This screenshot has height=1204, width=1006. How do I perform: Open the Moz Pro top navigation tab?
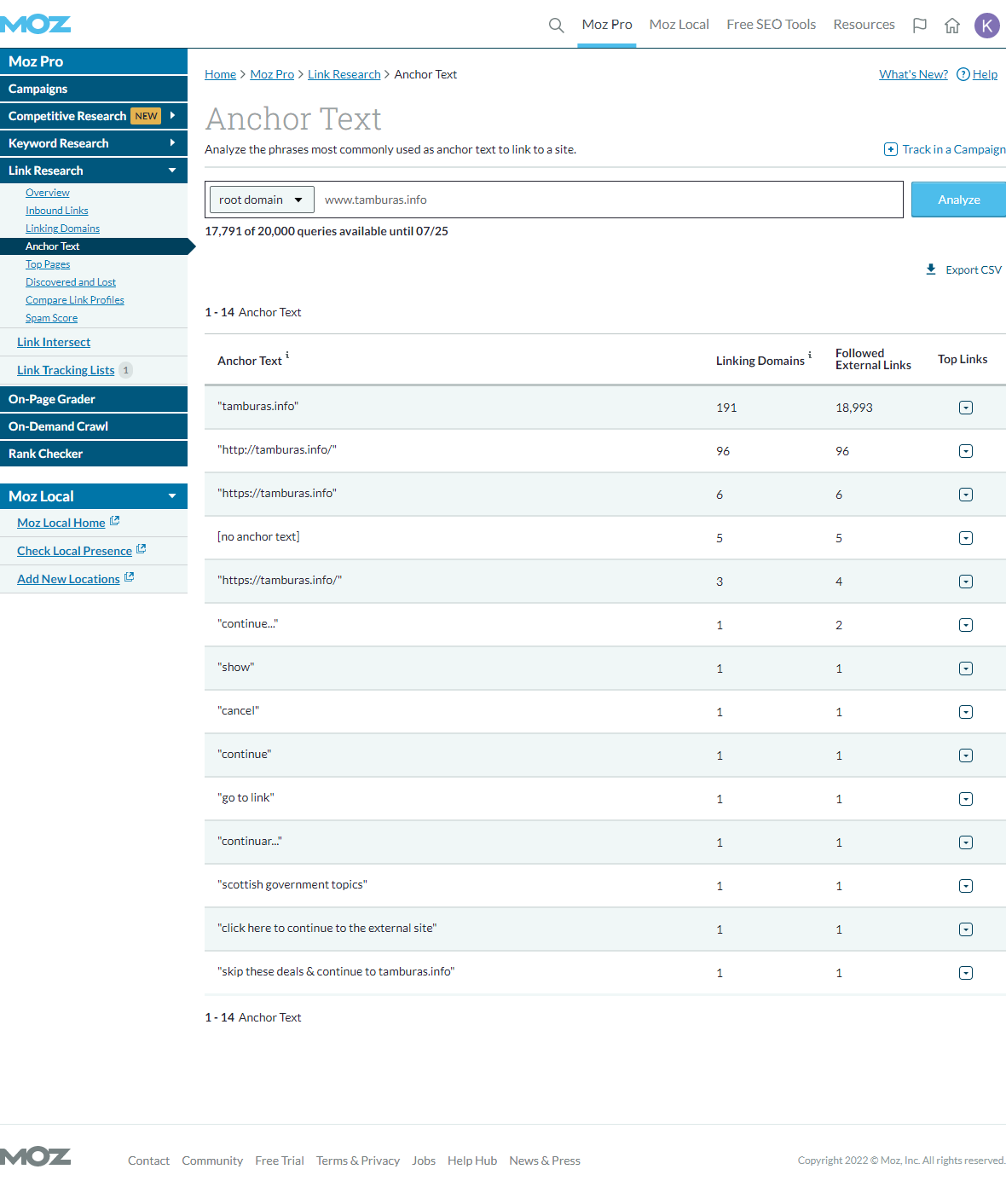(607, 25)
